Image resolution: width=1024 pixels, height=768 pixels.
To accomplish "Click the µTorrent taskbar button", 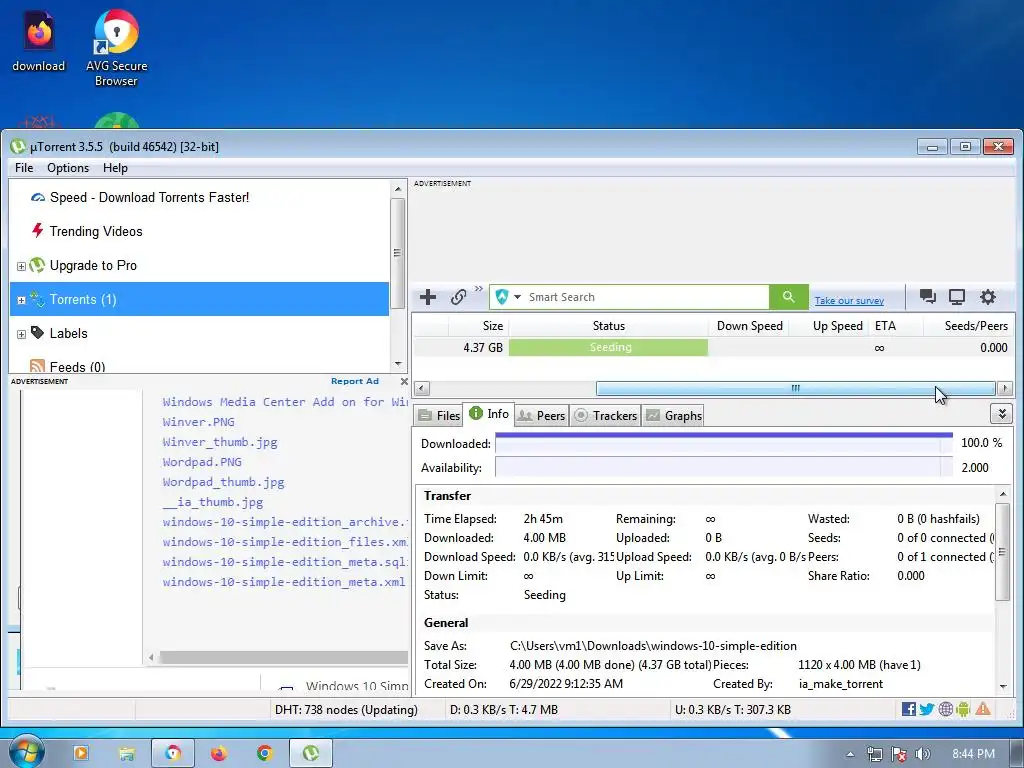I will (311, 754).
